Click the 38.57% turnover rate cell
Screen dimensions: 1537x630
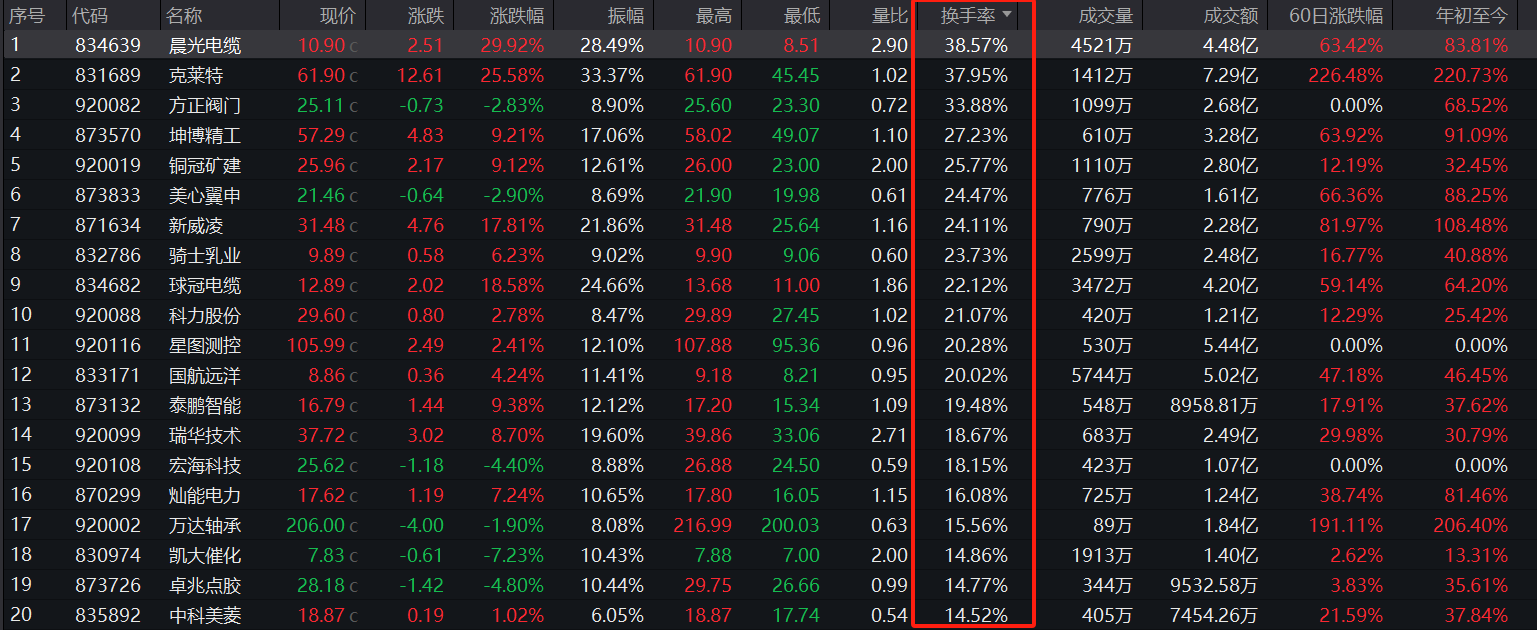point(976,45)
